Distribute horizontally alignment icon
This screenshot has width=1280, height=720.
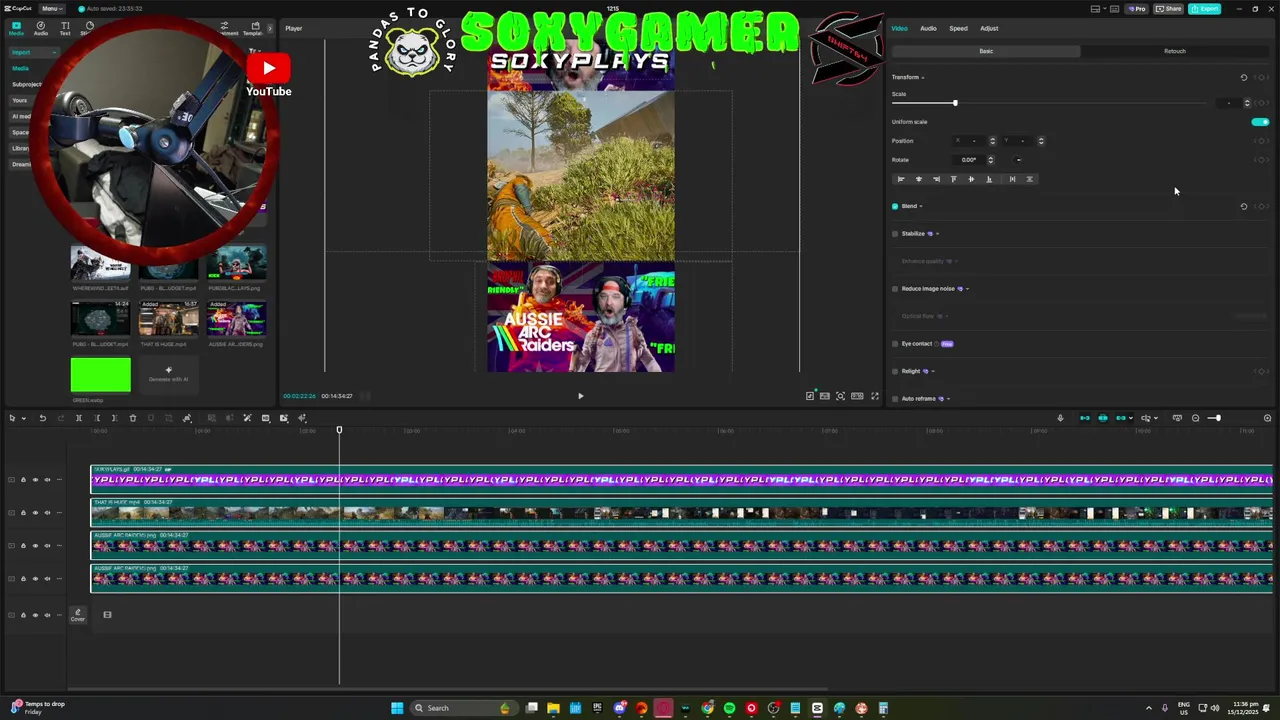pyautogui.click(x=1012, y=179)
